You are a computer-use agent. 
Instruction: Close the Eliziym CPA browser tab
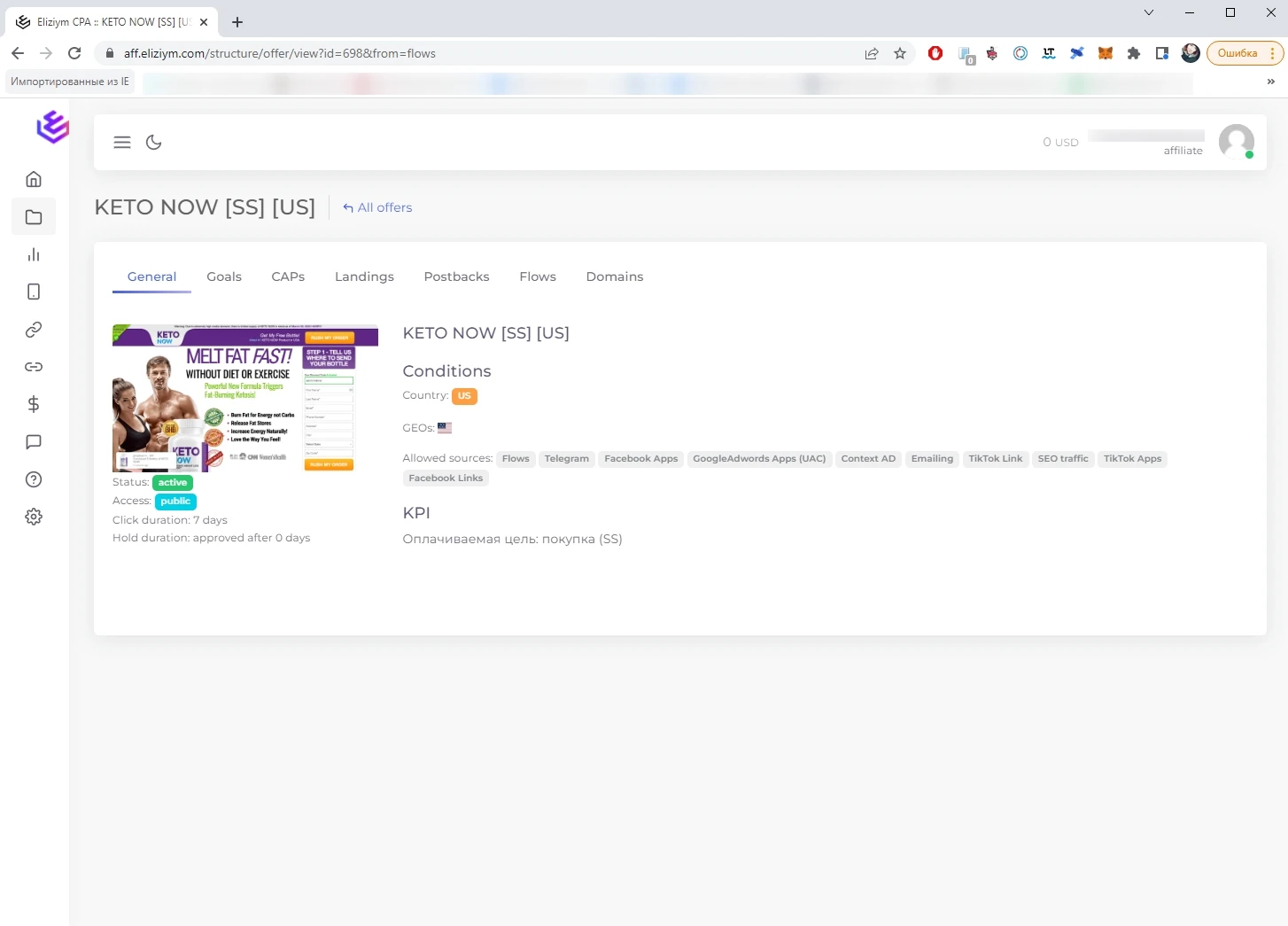204,22
